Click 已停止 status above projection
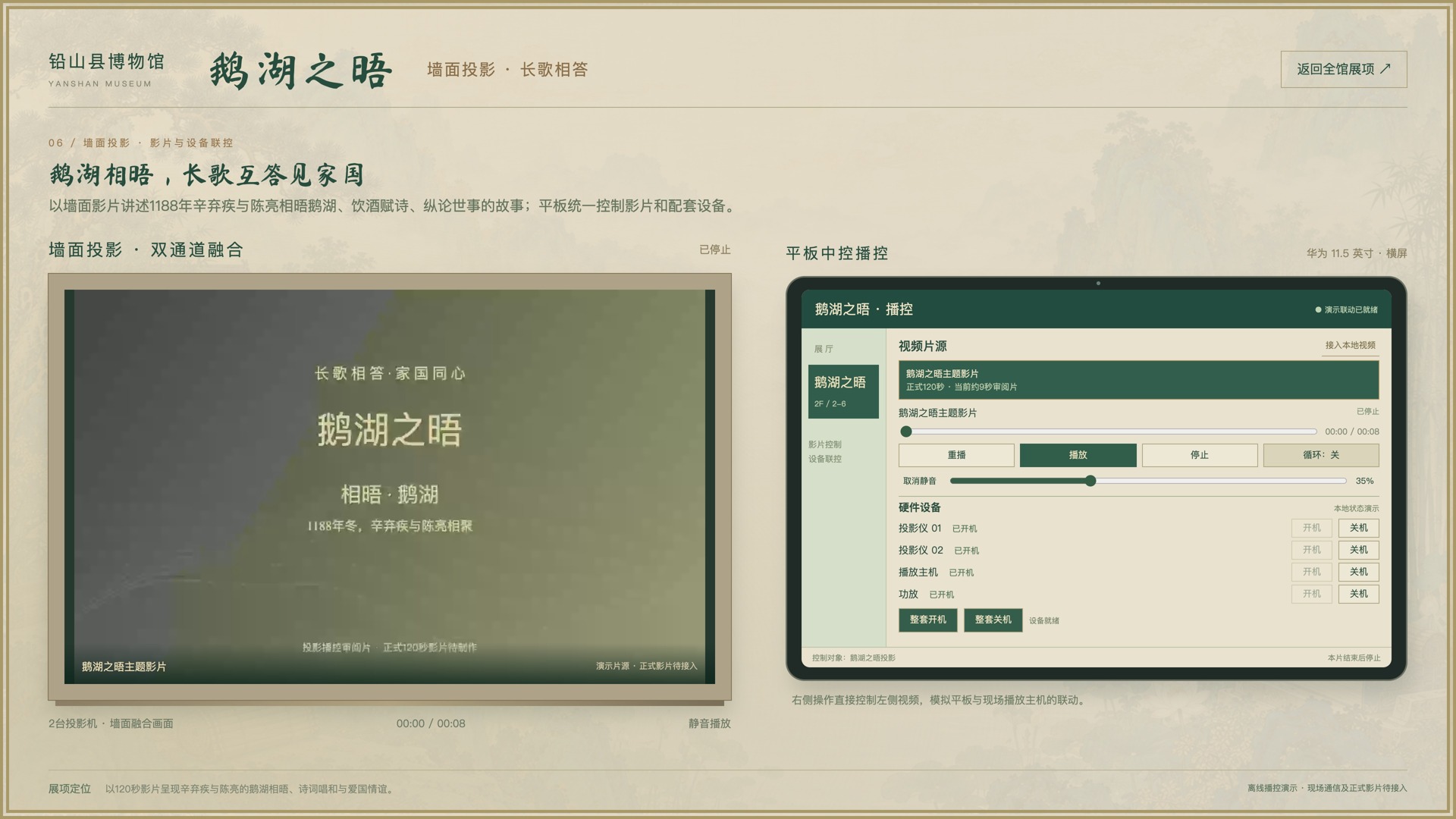The height and width of the screenshot is (819, 1456). (715, 249)
